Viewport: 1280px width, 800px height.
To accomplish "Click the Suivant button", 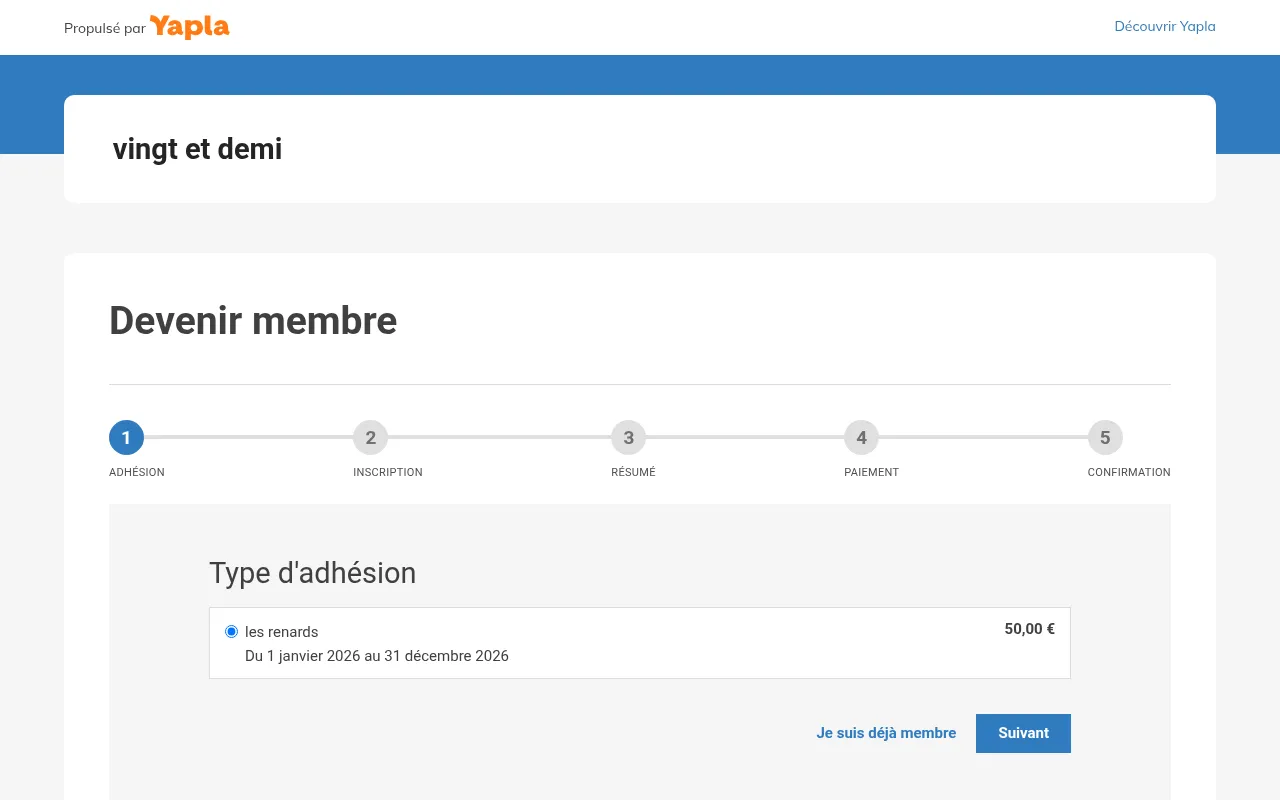I will coord(1023,733).
